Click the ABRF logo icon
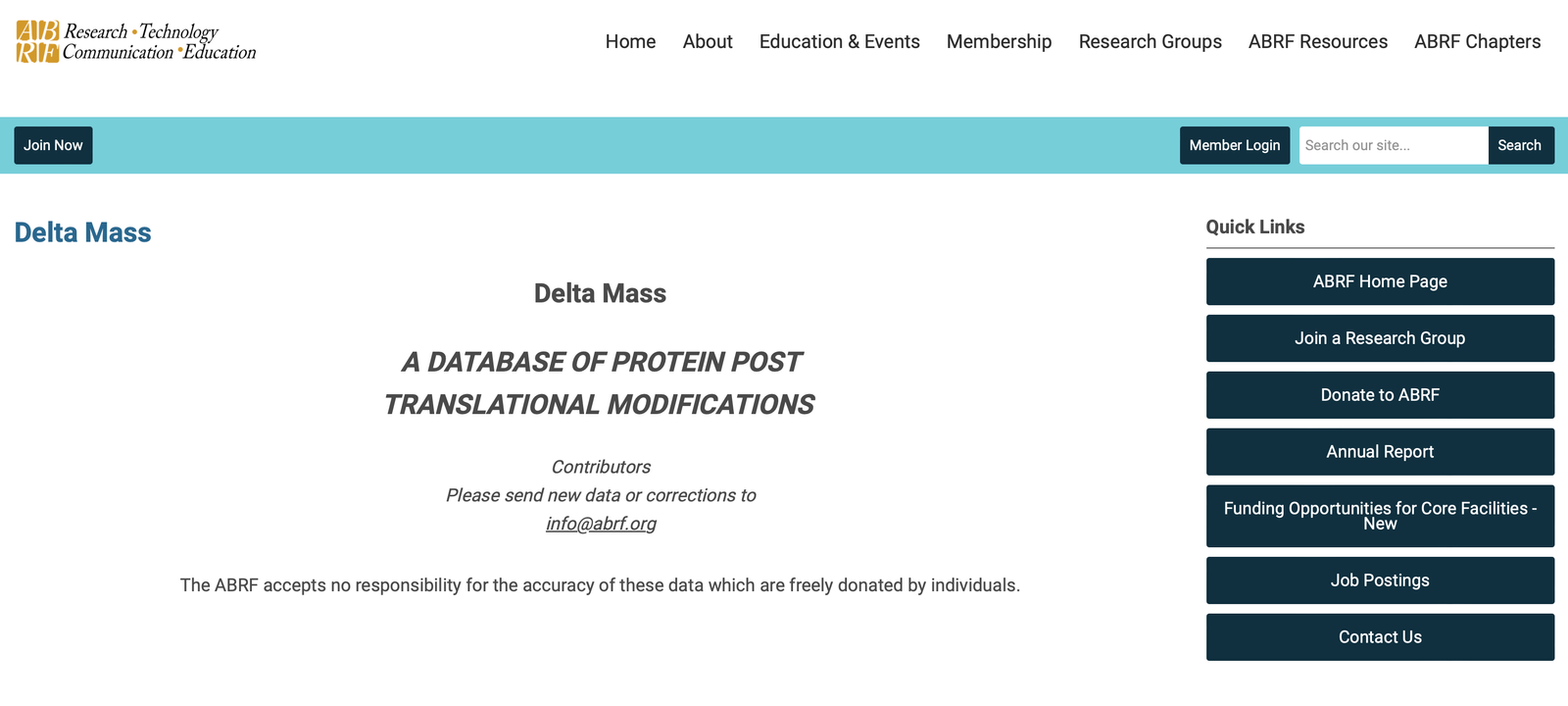The height and width of the screenshot is (706, 1568). 38,41
